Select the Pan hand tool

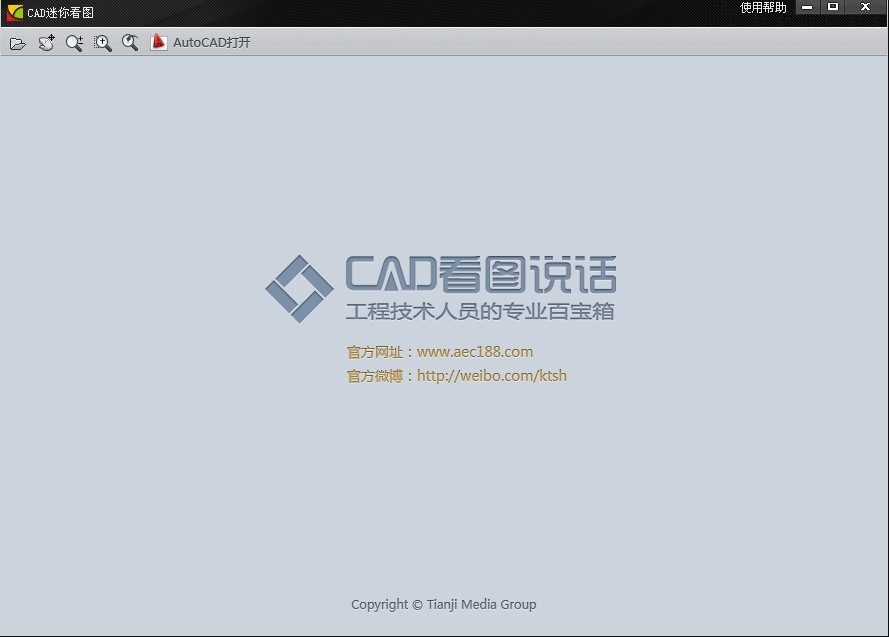pyautogui.click(x=46, y=43)
